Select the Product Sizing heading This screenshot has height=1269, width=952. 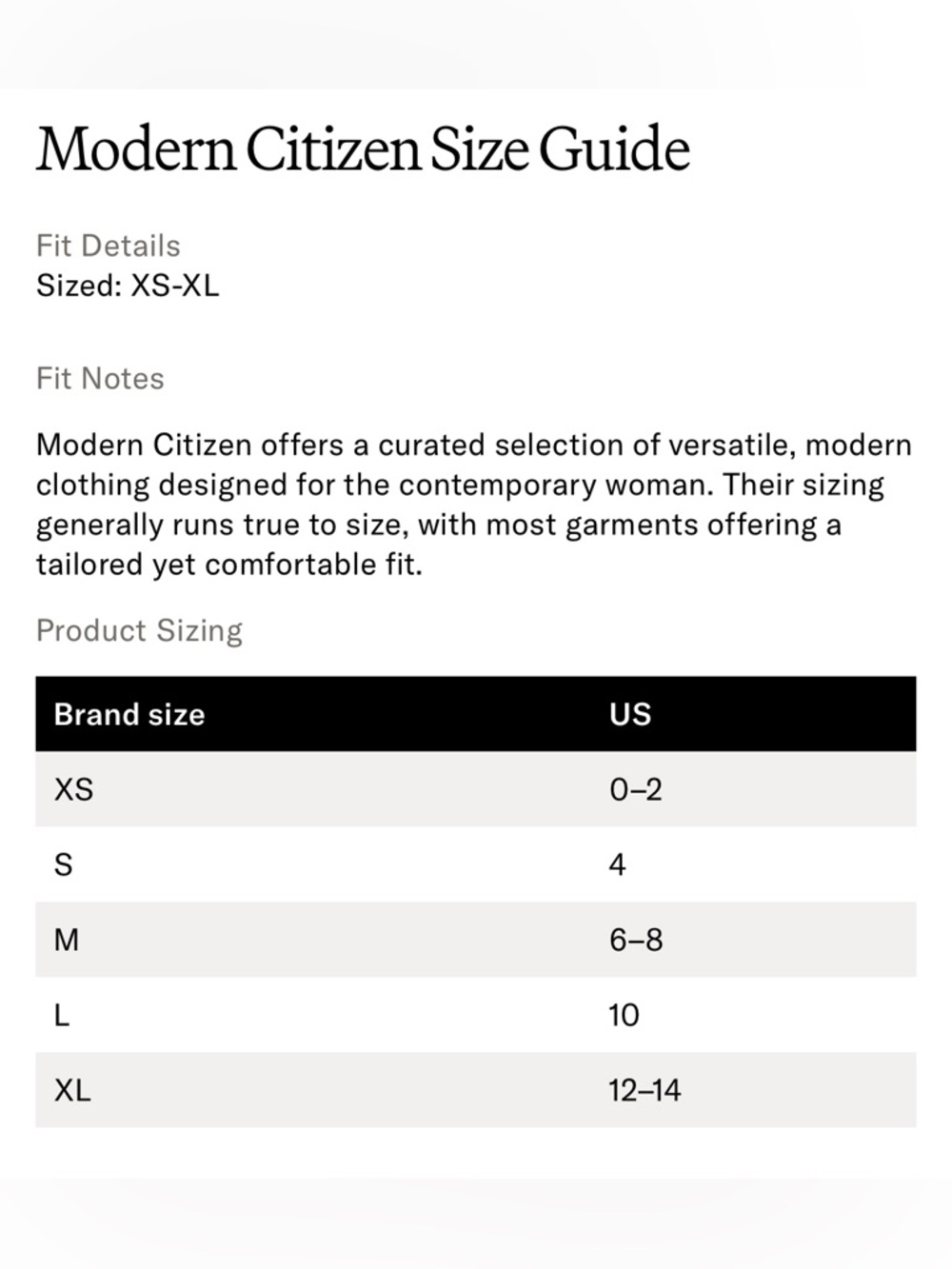(139, 630)
